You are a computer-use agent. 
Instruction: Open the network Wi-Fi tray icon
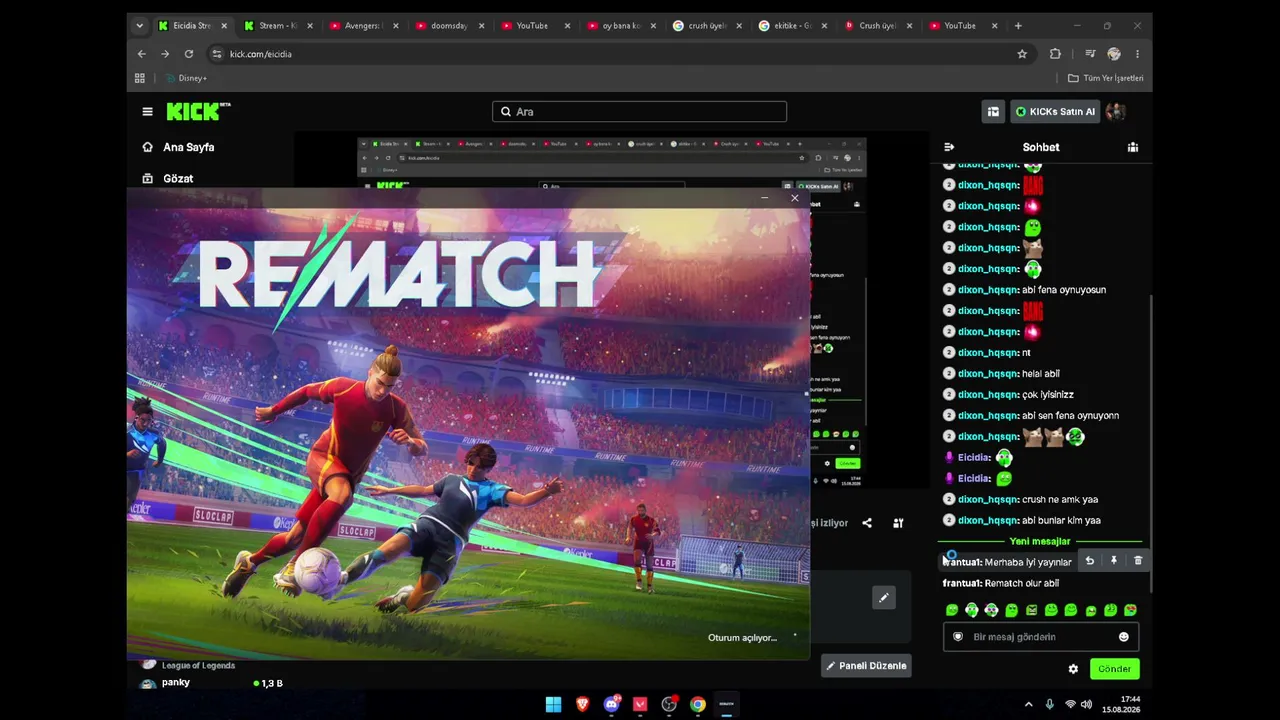[x=1070, y=704]
